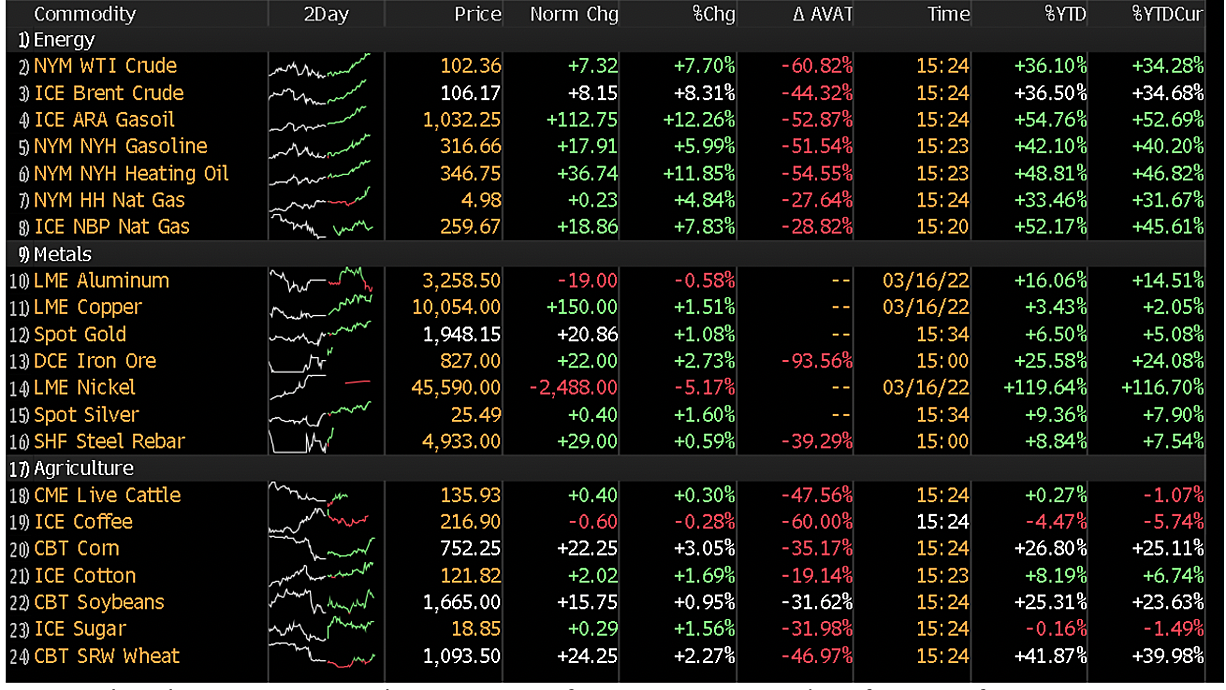
Task: Open CBT Corn
Action: tap(76, 549)
